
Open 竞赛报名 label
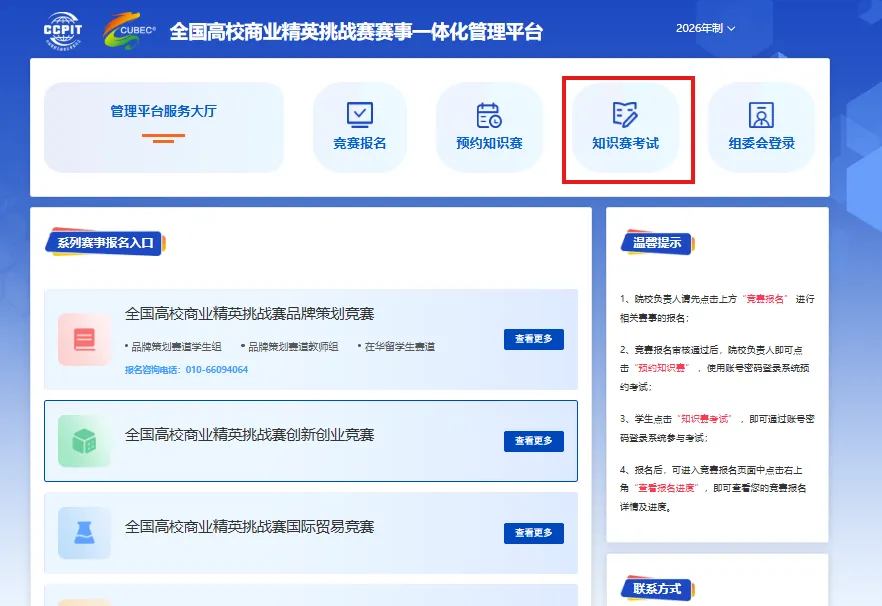(359, 143)
